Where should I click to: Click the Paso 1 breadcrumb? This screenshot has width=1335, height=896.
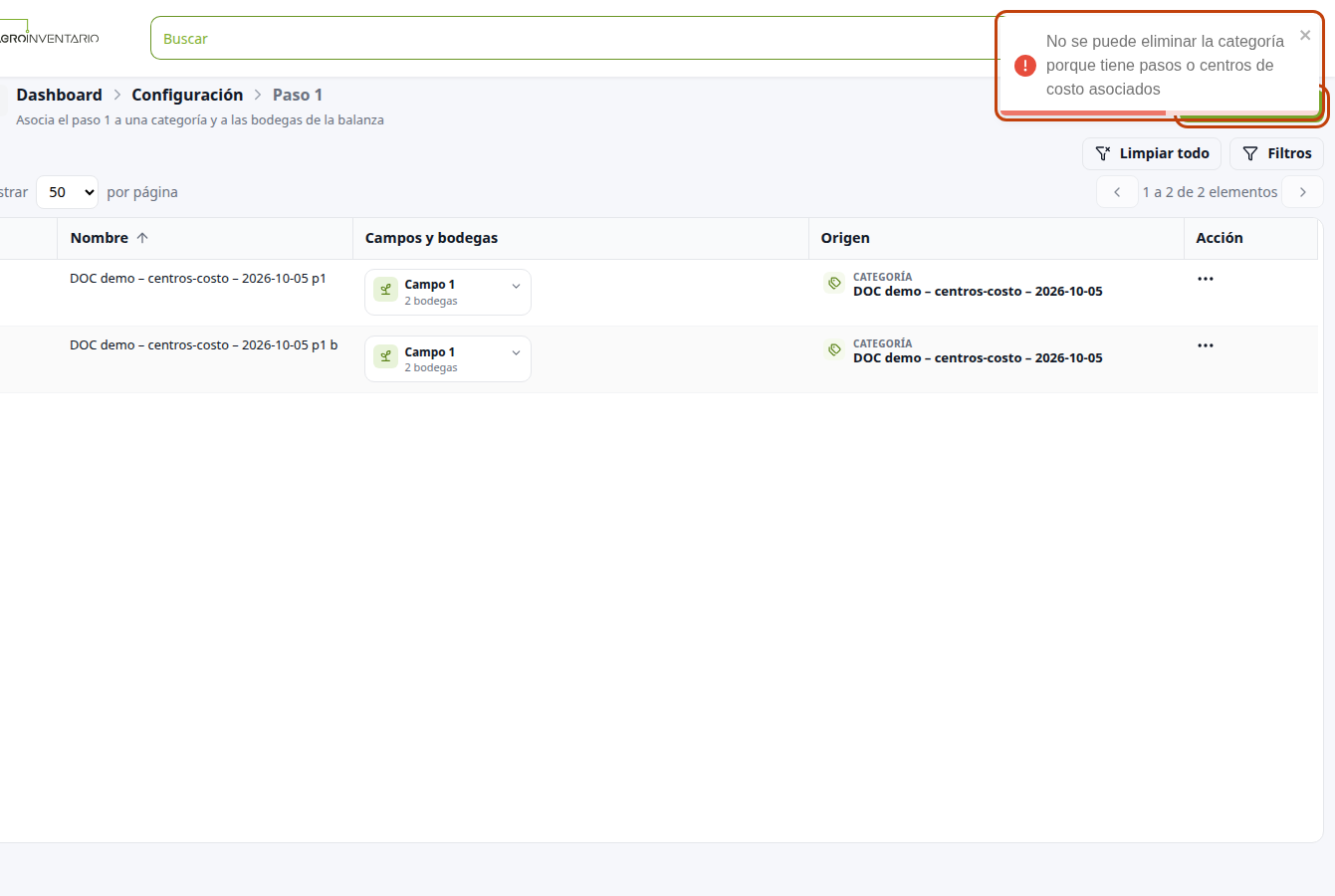click(x=298, y=95)
